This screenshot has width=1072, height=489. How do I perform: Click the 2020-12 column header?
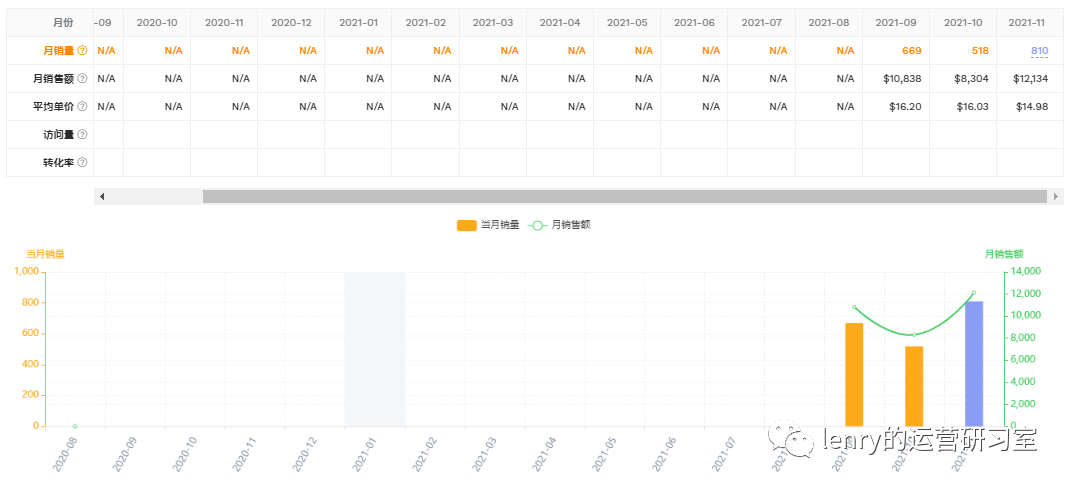click(x=291, y=23)
